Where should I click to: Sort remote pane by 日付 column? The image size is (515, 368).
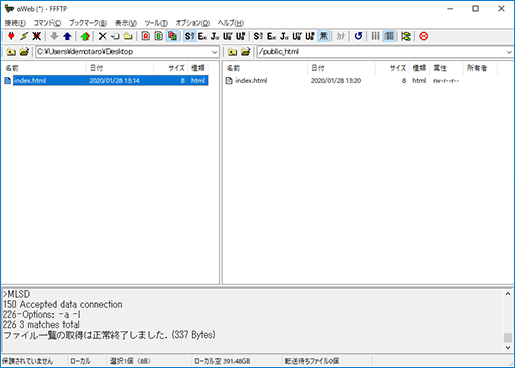tap(341, 68)
